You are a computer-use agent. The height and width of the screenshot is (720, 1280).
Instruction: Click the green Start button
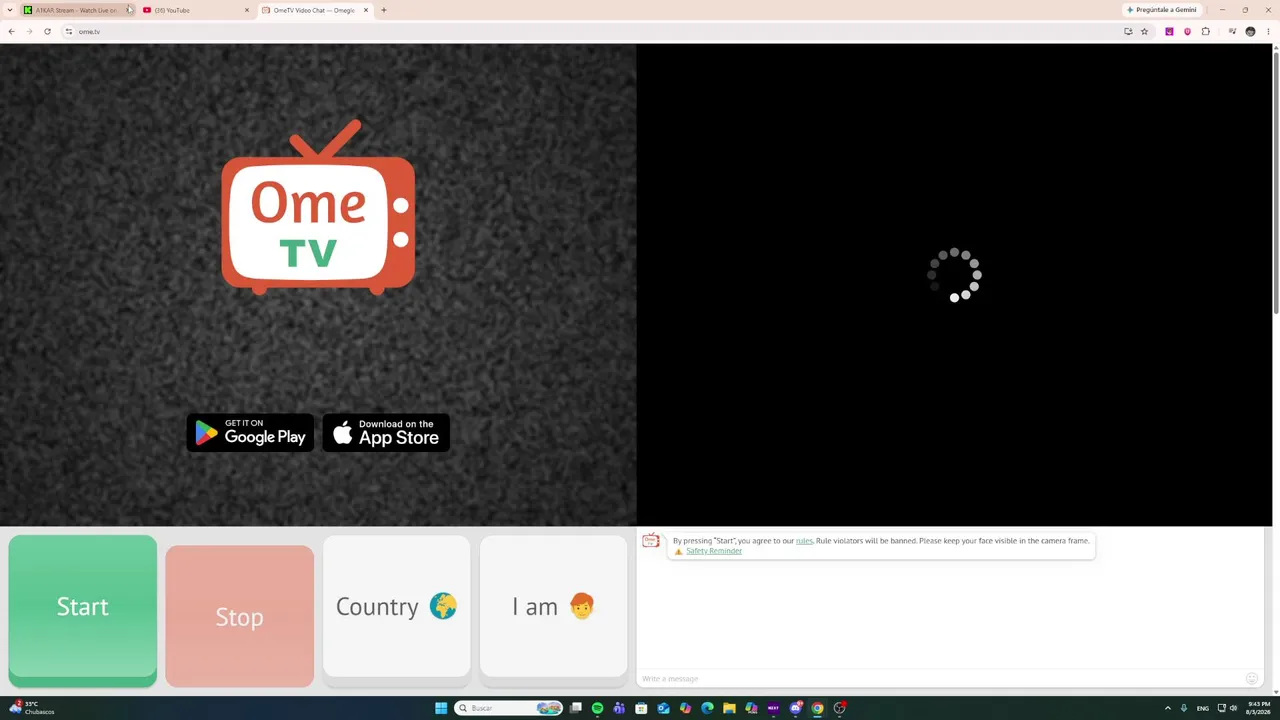pos(82,609)
